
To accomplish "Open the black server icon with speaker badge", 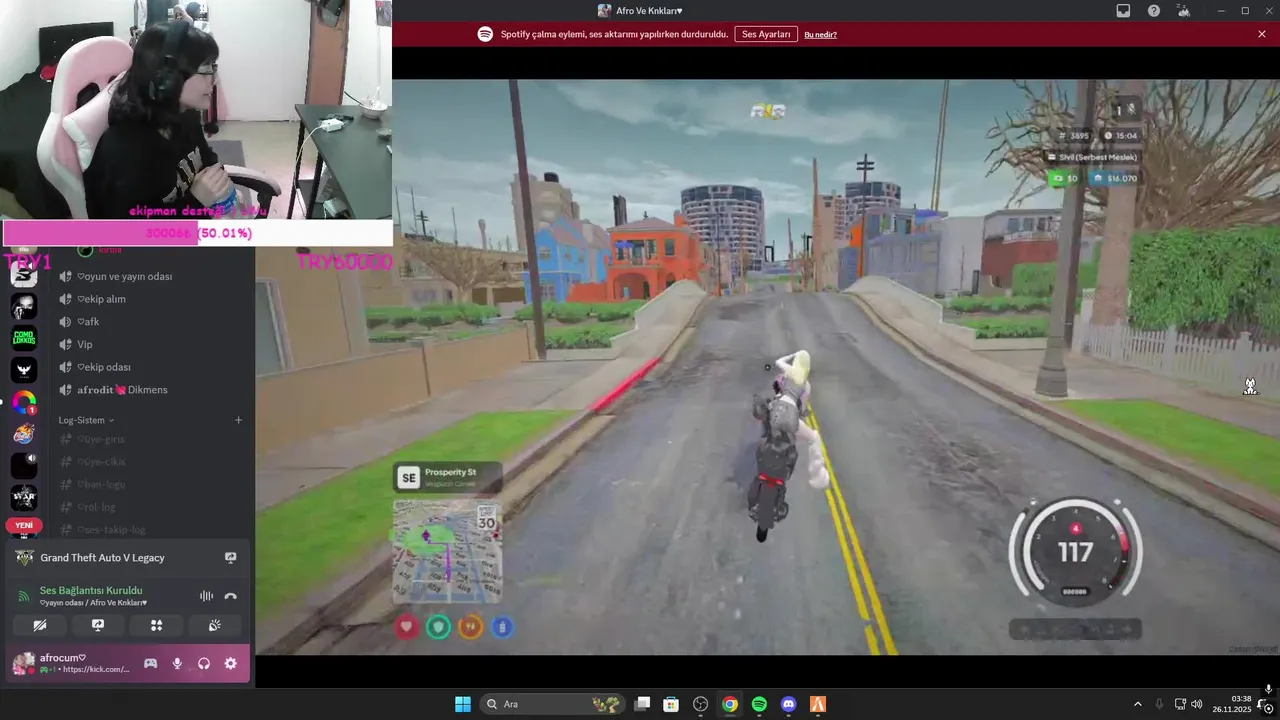I will coord(24,465).
